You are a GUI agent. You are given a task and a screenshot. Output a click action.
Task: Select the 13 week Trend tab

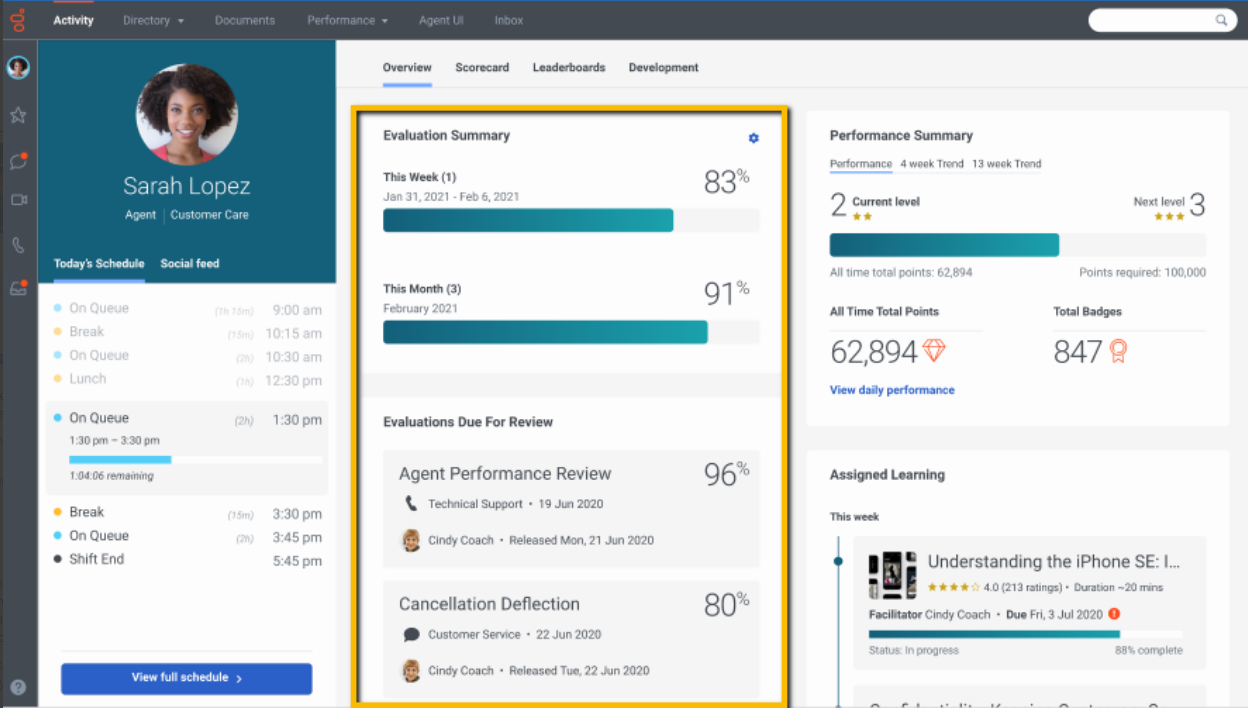tap(1007, 164)
